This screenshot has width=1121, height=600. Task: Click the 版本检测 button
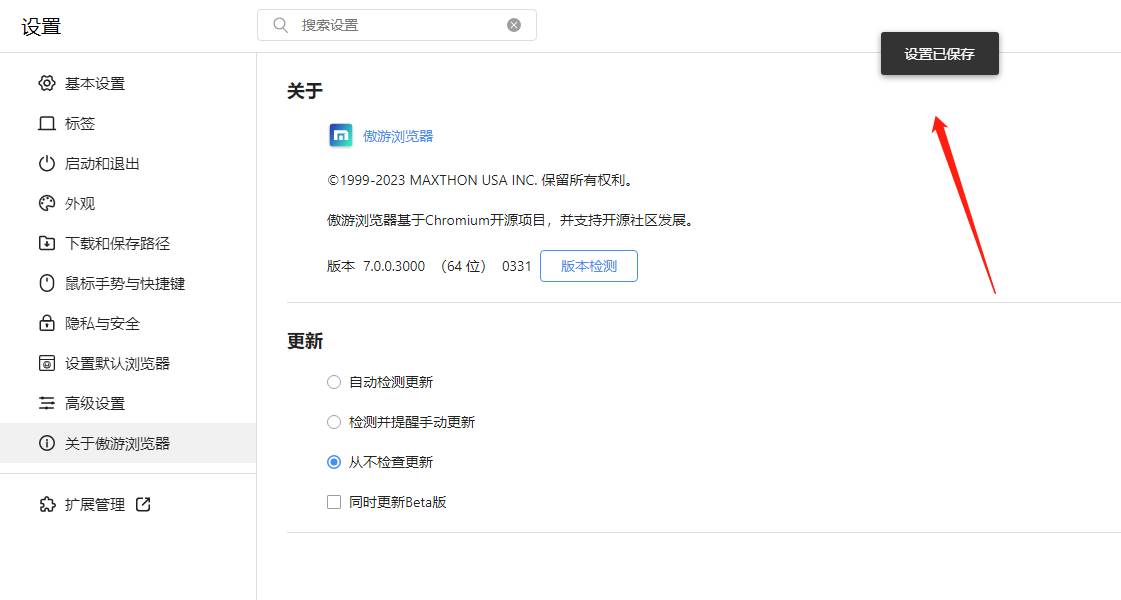coord(588,266)
